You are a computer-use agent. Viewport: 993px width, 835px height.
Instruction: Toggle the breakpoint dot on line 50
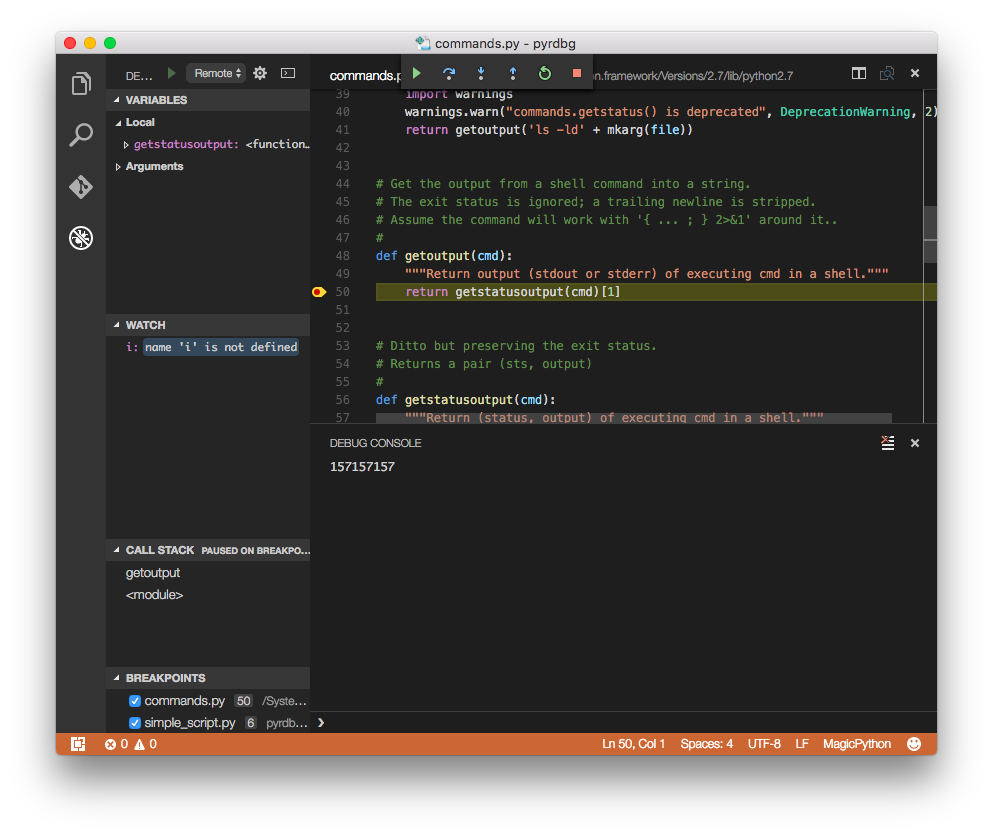click(318, 291)
